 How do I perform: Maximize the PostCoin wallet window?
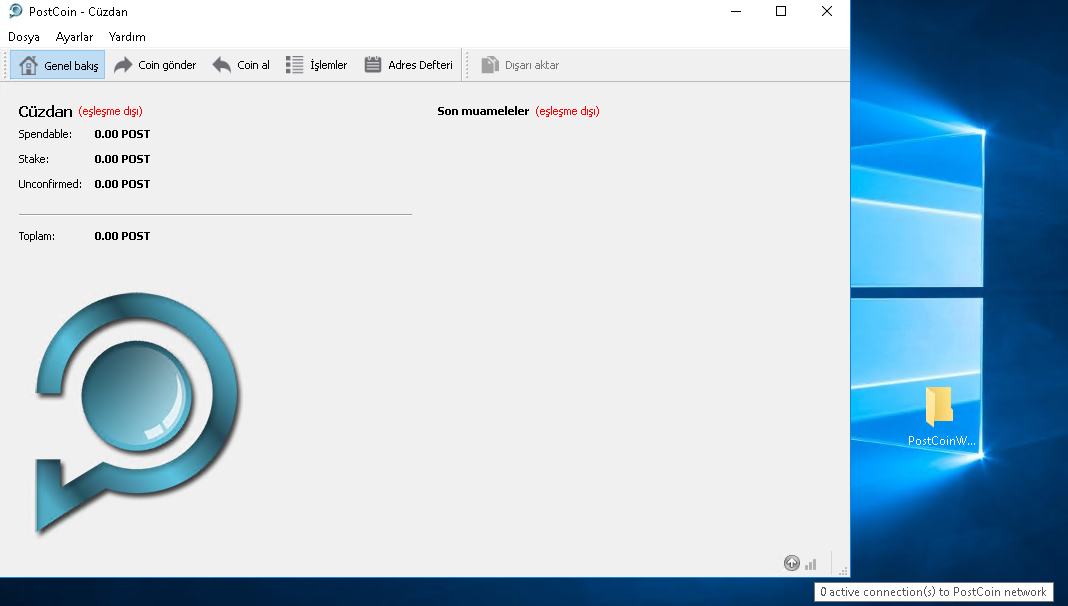click(x=781, y=11)
